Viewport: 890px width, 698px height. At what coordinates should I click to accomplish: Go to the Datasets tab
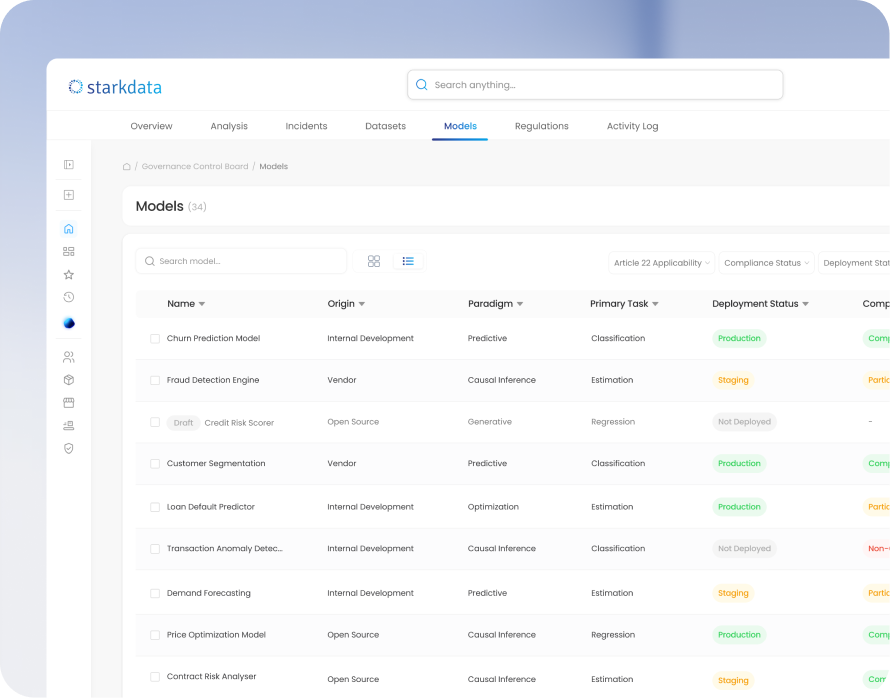[x=385, y=126]
